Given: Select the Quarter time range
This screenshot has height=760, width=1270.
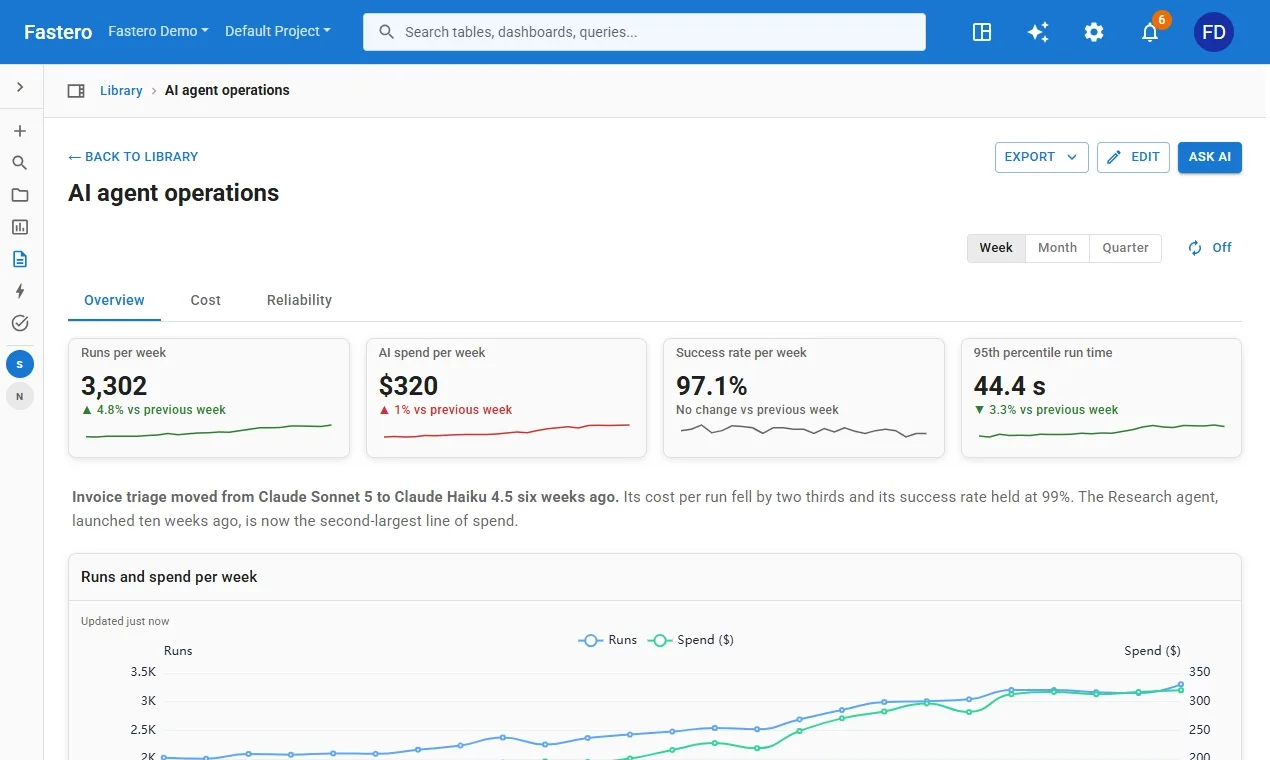Looking at the screenshot, I should tap(1125, 248).
